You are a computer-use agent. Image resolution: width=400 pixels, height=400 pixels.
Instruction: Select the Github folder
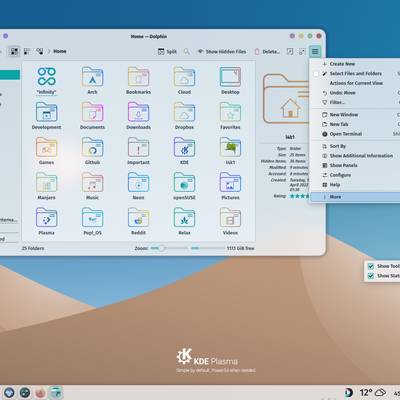tap(92, 151)
